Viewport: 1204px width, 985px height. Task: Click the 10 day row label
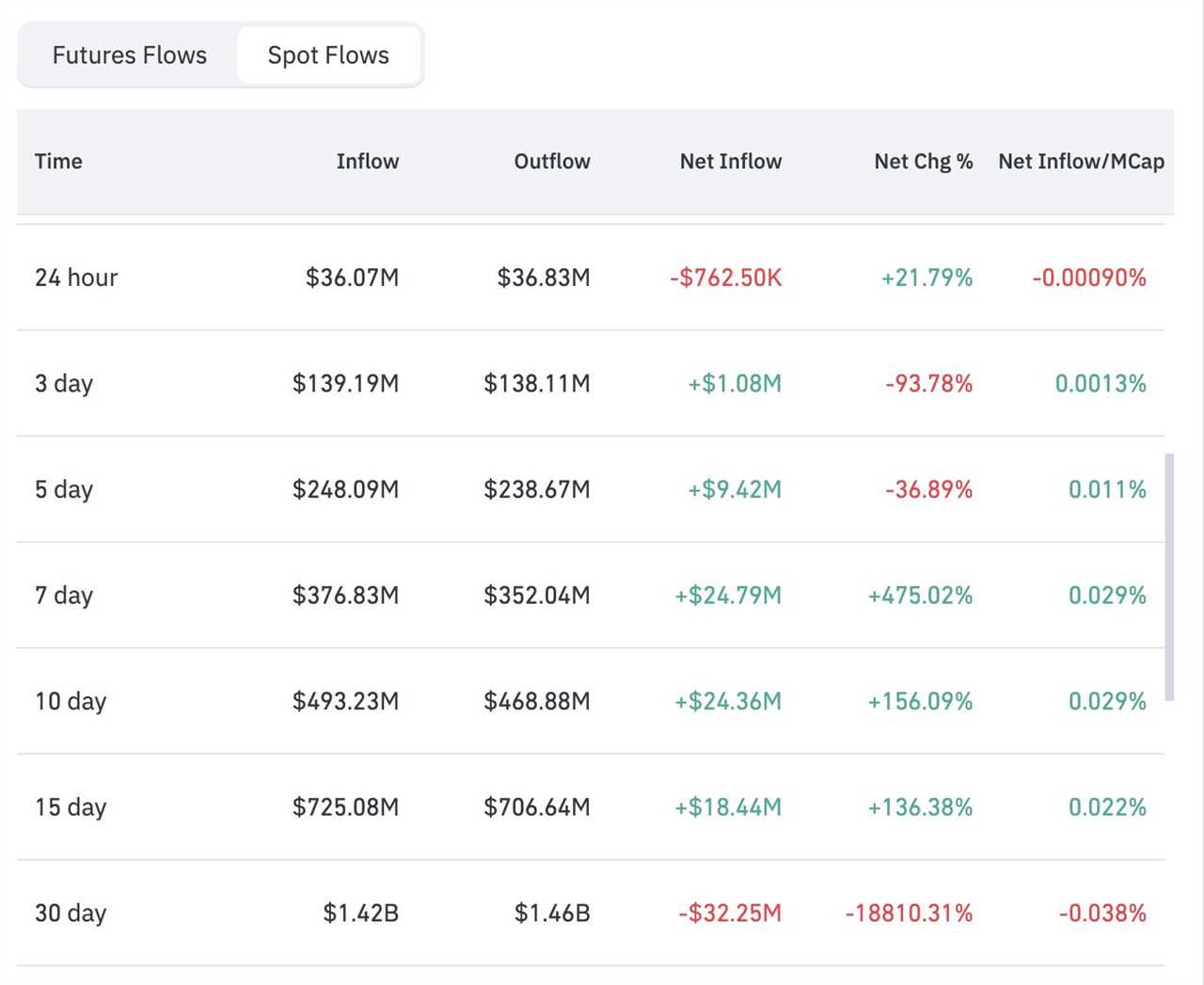(x=71, y=702)
